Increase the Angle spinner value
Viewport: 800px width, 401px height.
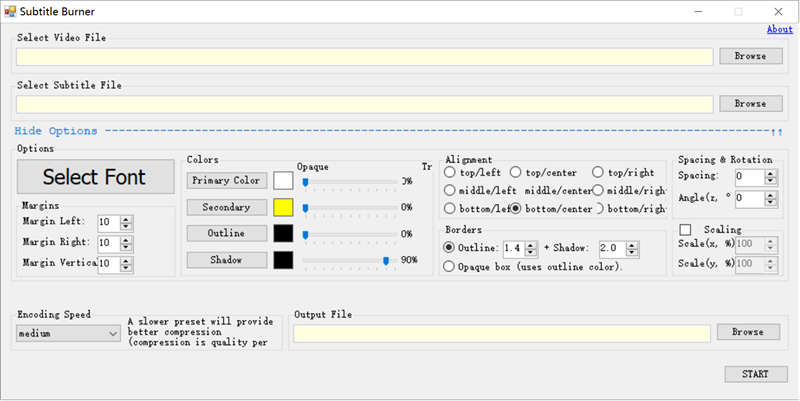click(x=771, y=195)
